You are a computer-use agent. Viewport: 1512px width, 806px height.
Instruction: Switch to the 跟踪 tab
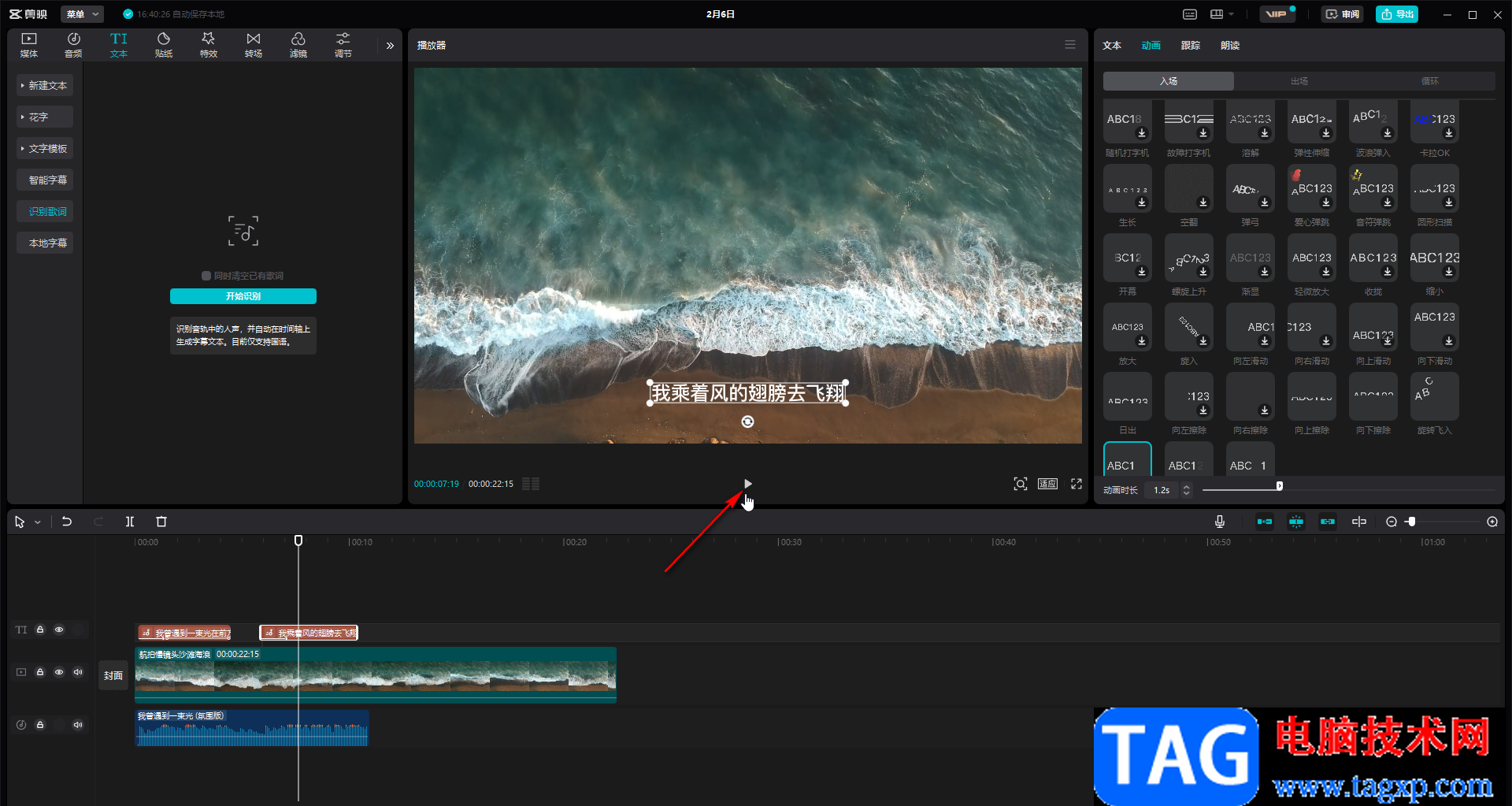coord(1191,46)
